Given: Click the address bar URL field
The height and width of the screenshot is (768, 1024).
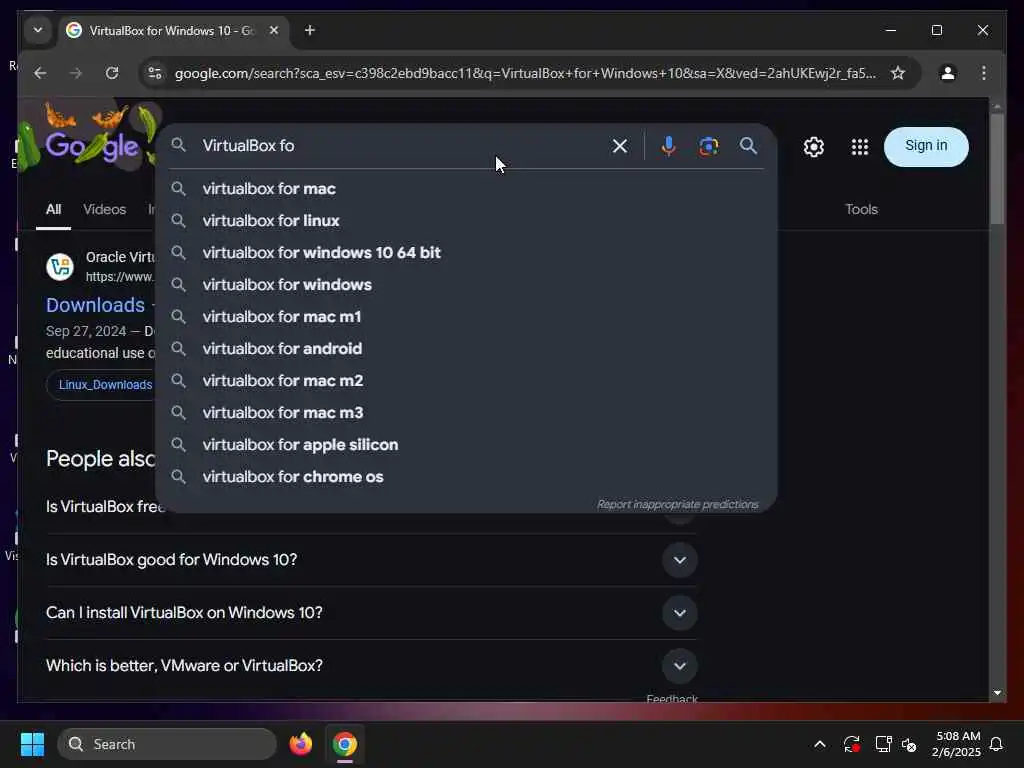Looking at the screenshot, I should 524,73.
